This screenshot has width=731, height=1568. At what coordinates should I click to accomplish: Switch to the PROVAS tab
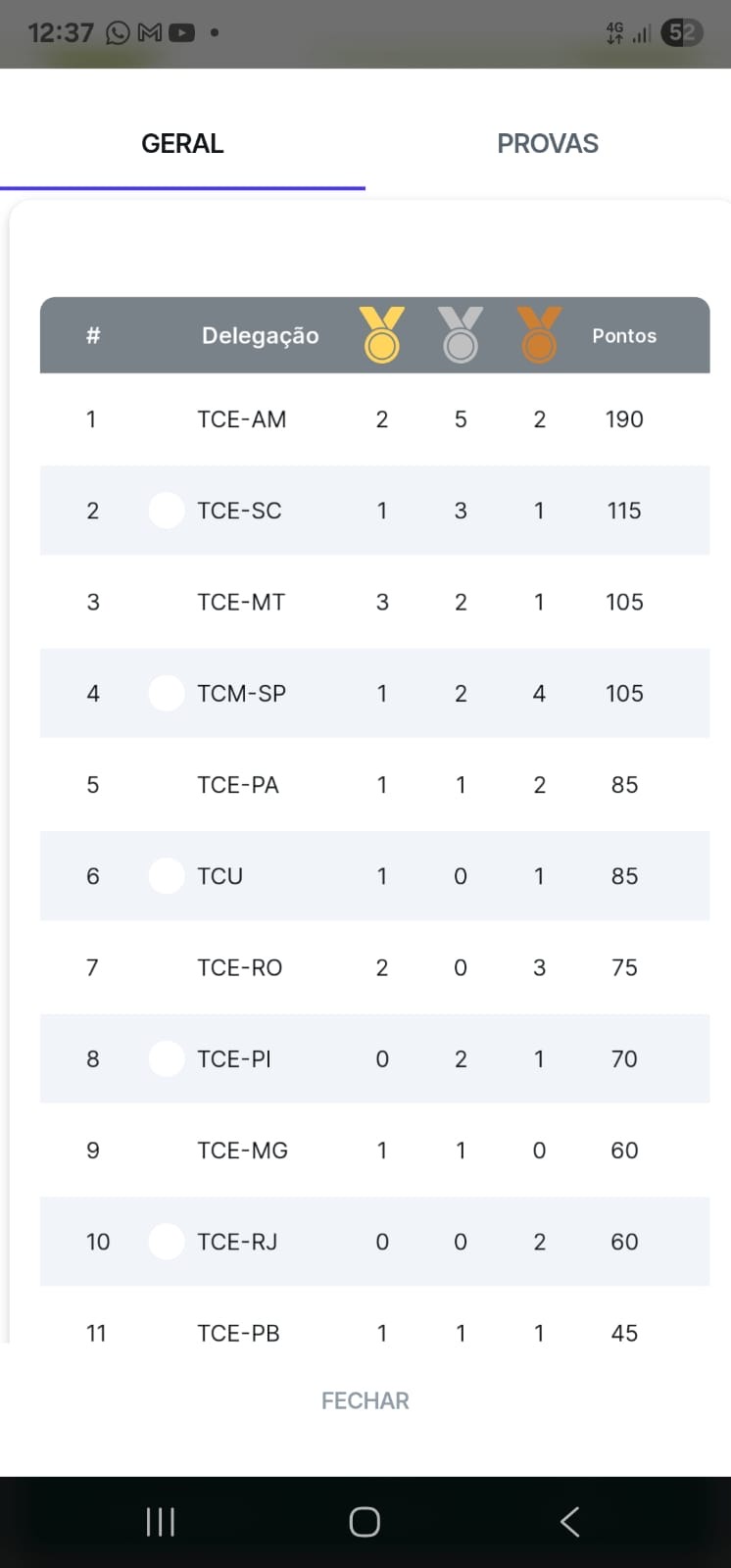[x=547, y=144]
